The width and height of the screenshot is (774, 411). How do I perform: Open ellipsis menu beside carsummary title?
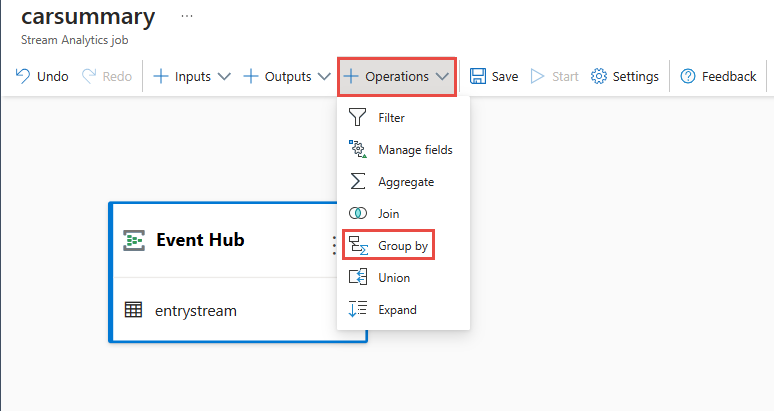[x=187, y=17]
